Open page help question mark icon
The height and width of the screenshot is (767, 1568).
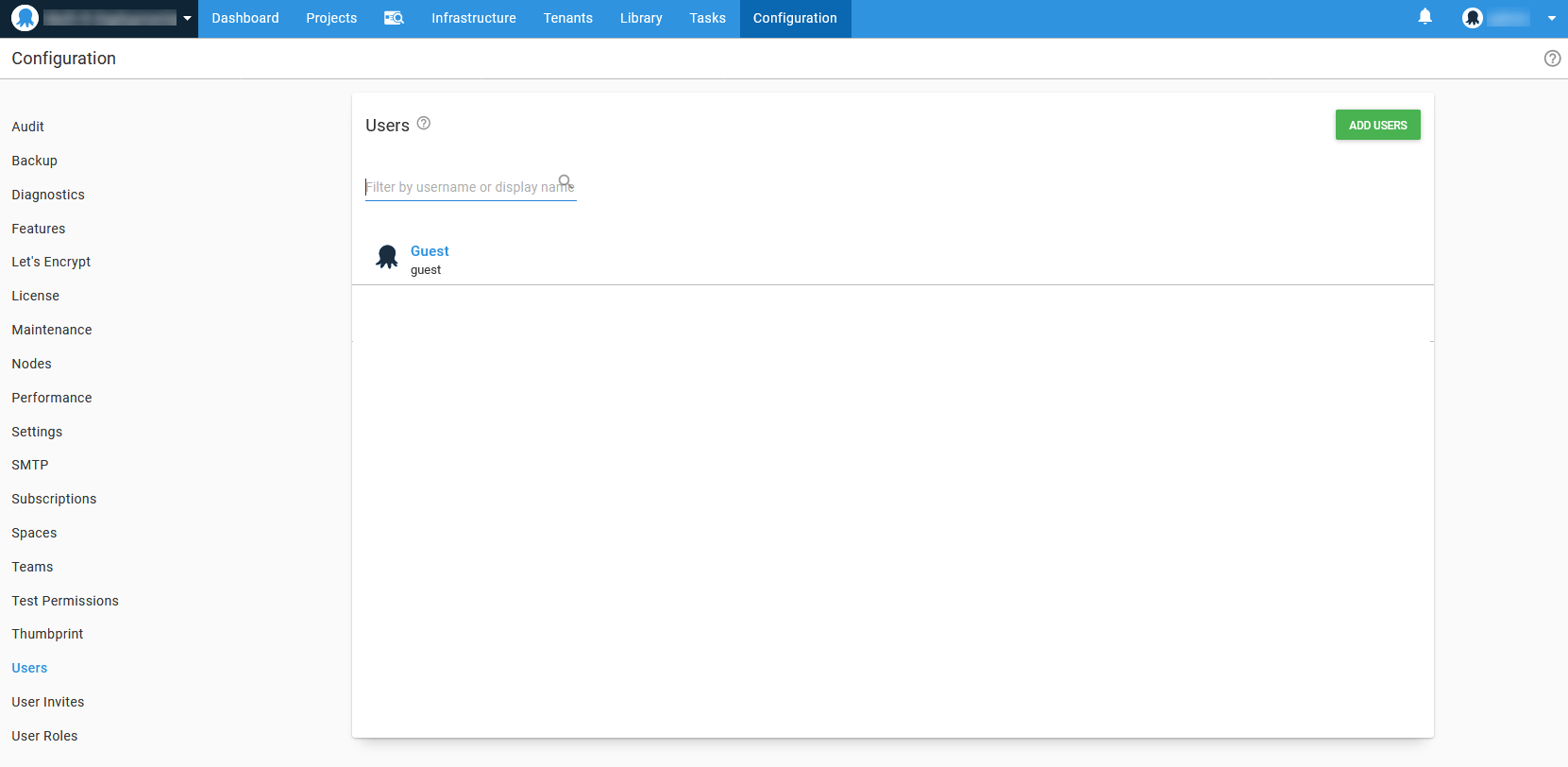[x=1552, y=59]
